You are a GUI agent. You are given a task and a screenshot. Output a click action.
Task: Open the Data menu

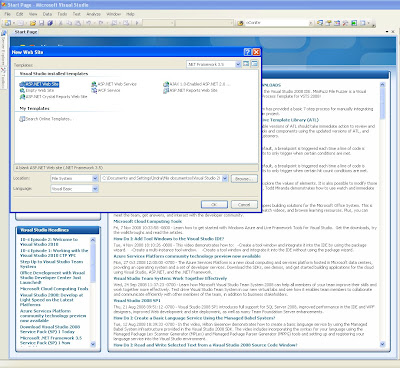tap(47, 14)
